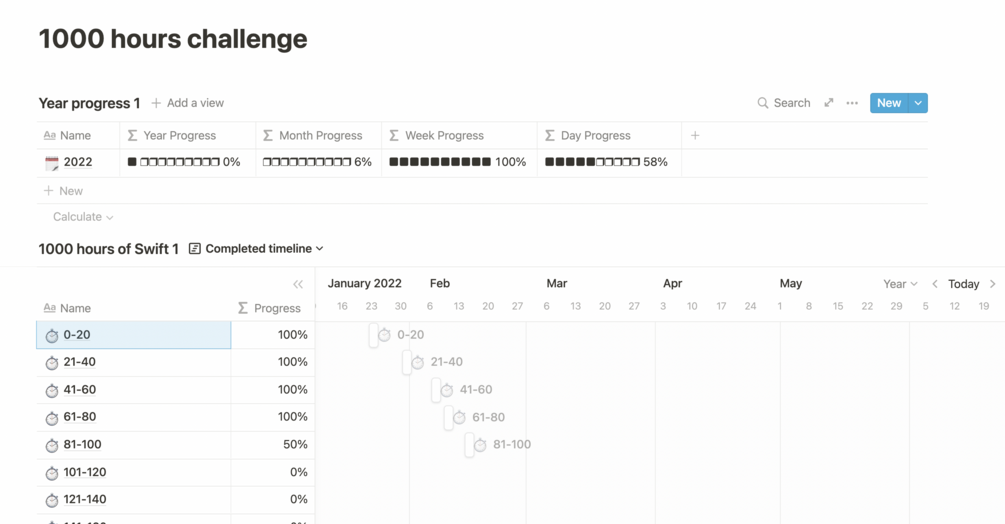Screen dimensions: 1005x524
Task: Click the stopwatch icon beside 0-20
Action: pyautogui.click(x=52, y=336)
